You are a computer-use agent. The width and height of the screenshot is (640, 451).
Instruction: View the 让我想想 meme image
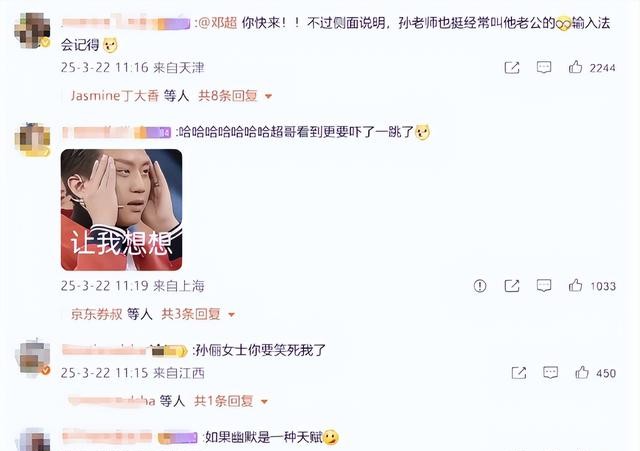[x=122, y=210]
